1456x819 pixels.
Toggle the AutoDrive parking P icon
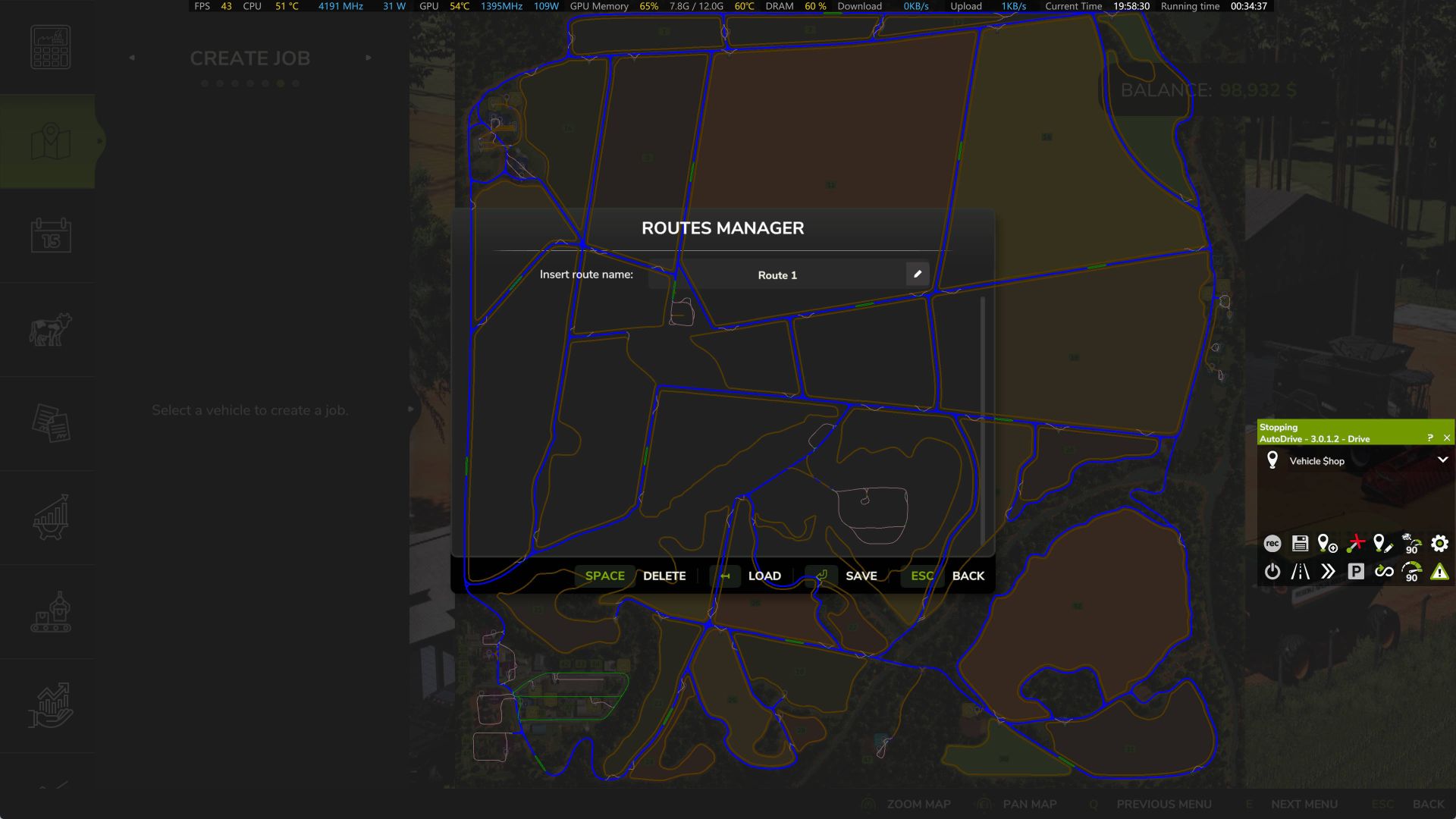pyautogui.click(x=1356, y=571)
